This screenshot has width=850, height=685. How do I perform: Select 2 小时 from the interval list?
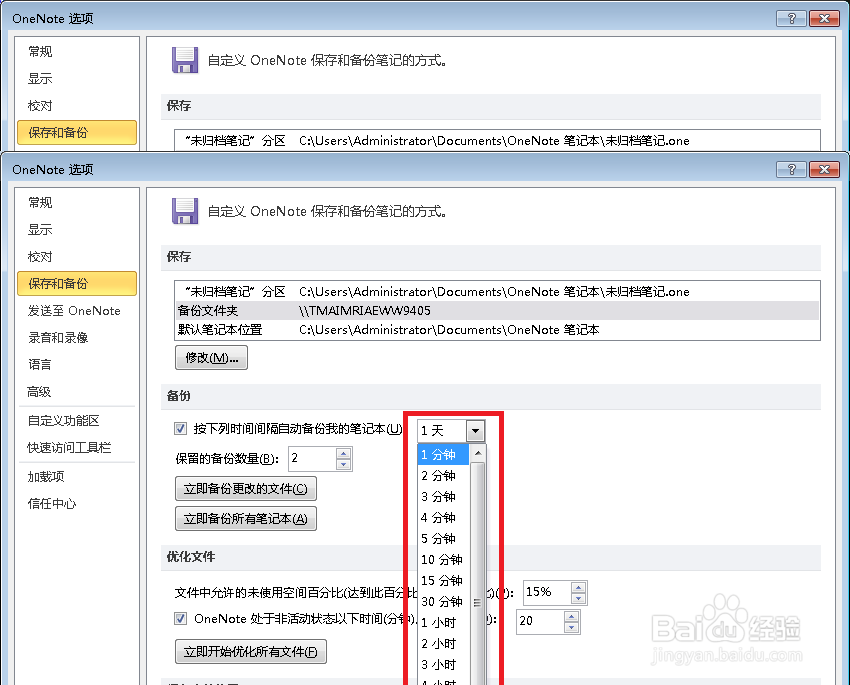tap(443, 644)
